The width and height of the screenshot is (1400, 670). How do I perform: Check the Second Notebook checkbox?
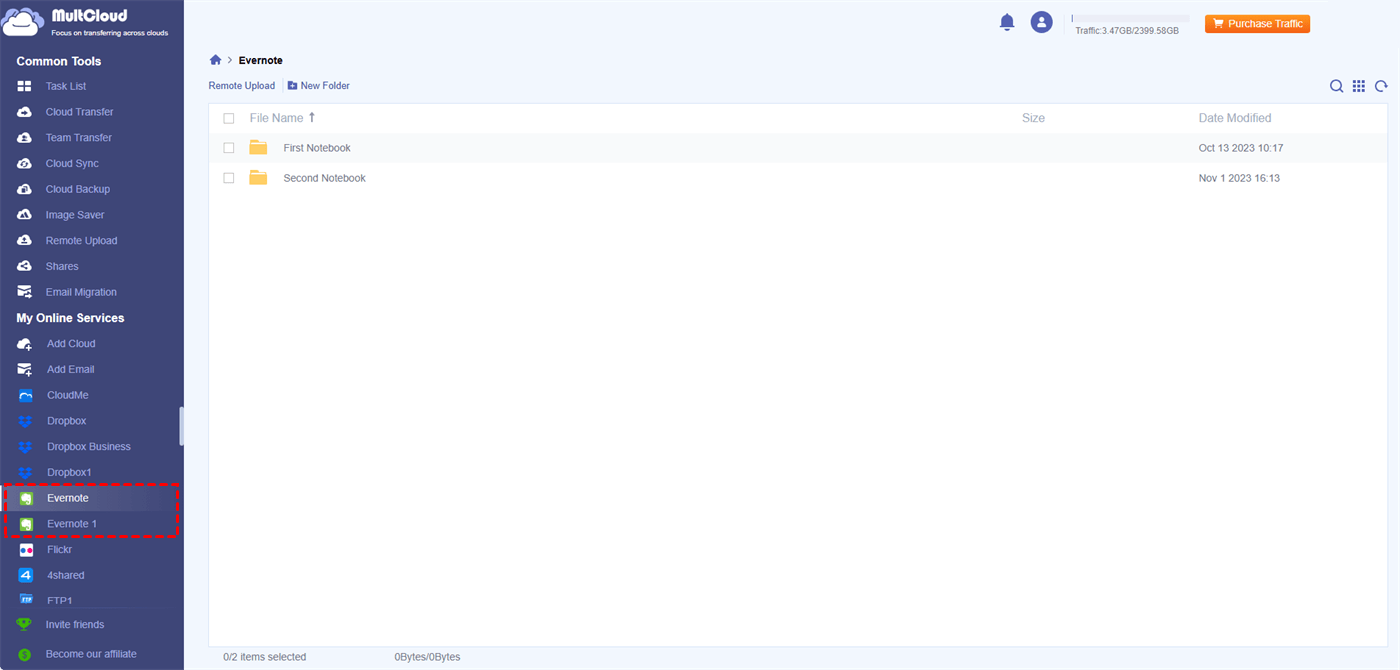229,178
